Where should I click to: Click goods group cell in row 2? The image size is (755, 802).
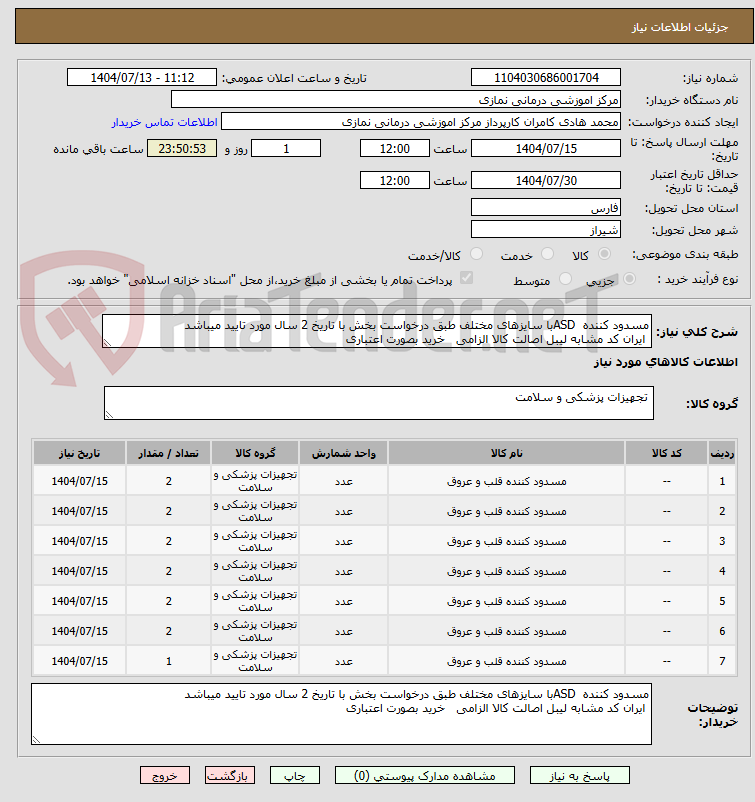click(255, 511)
